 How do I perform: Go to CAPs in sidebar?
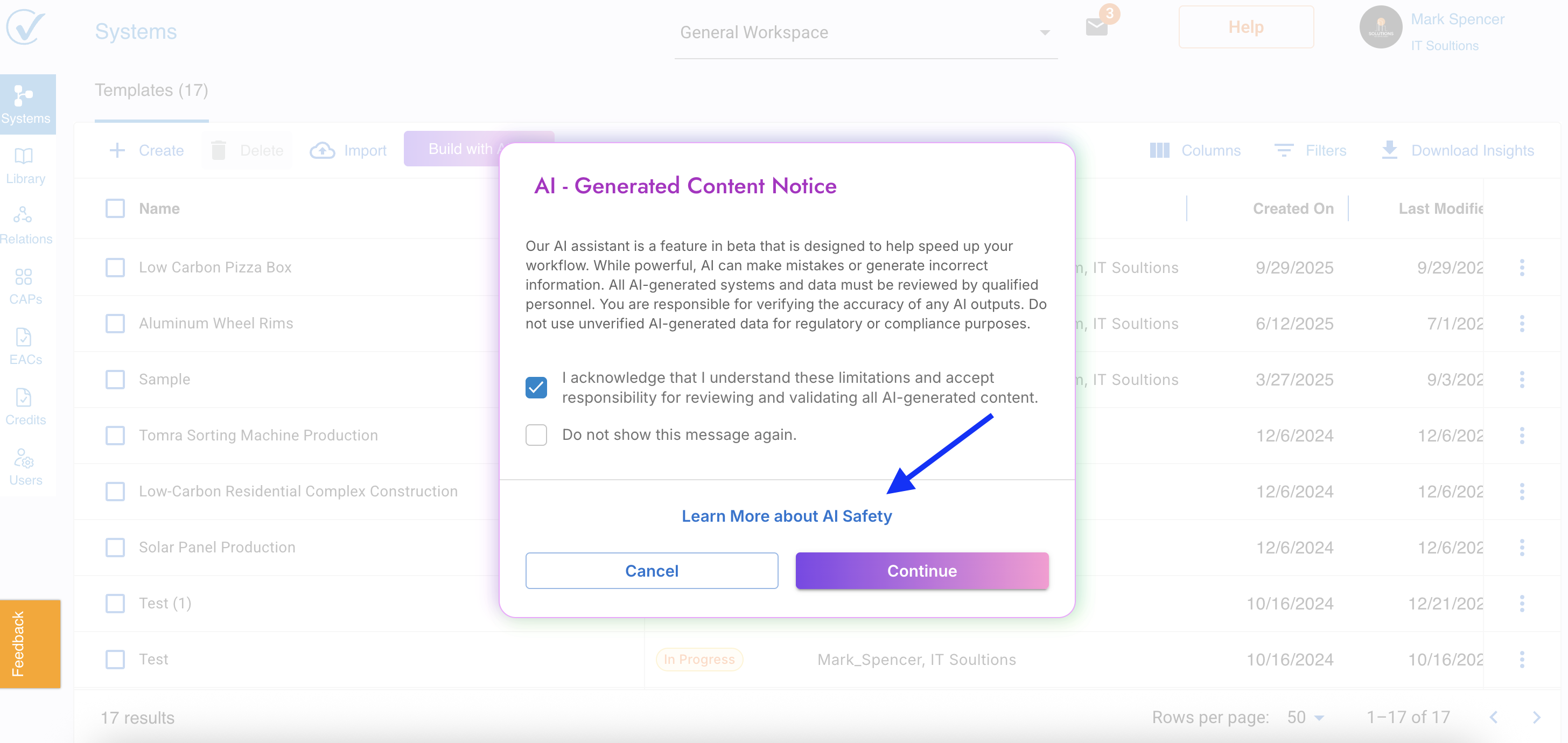[24, 285]
